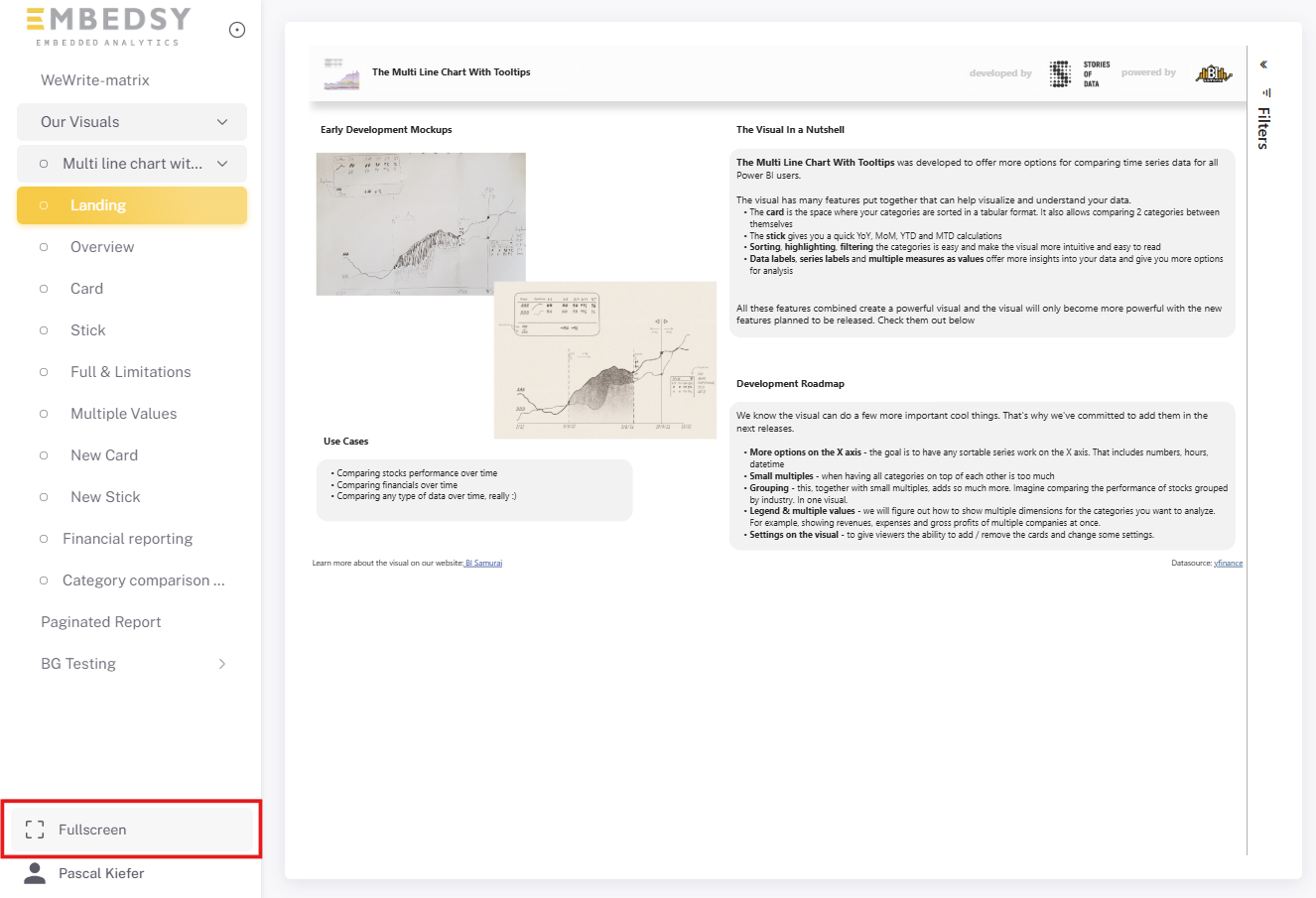Expand the Our Visuals dropdown

tap(222, 122)
